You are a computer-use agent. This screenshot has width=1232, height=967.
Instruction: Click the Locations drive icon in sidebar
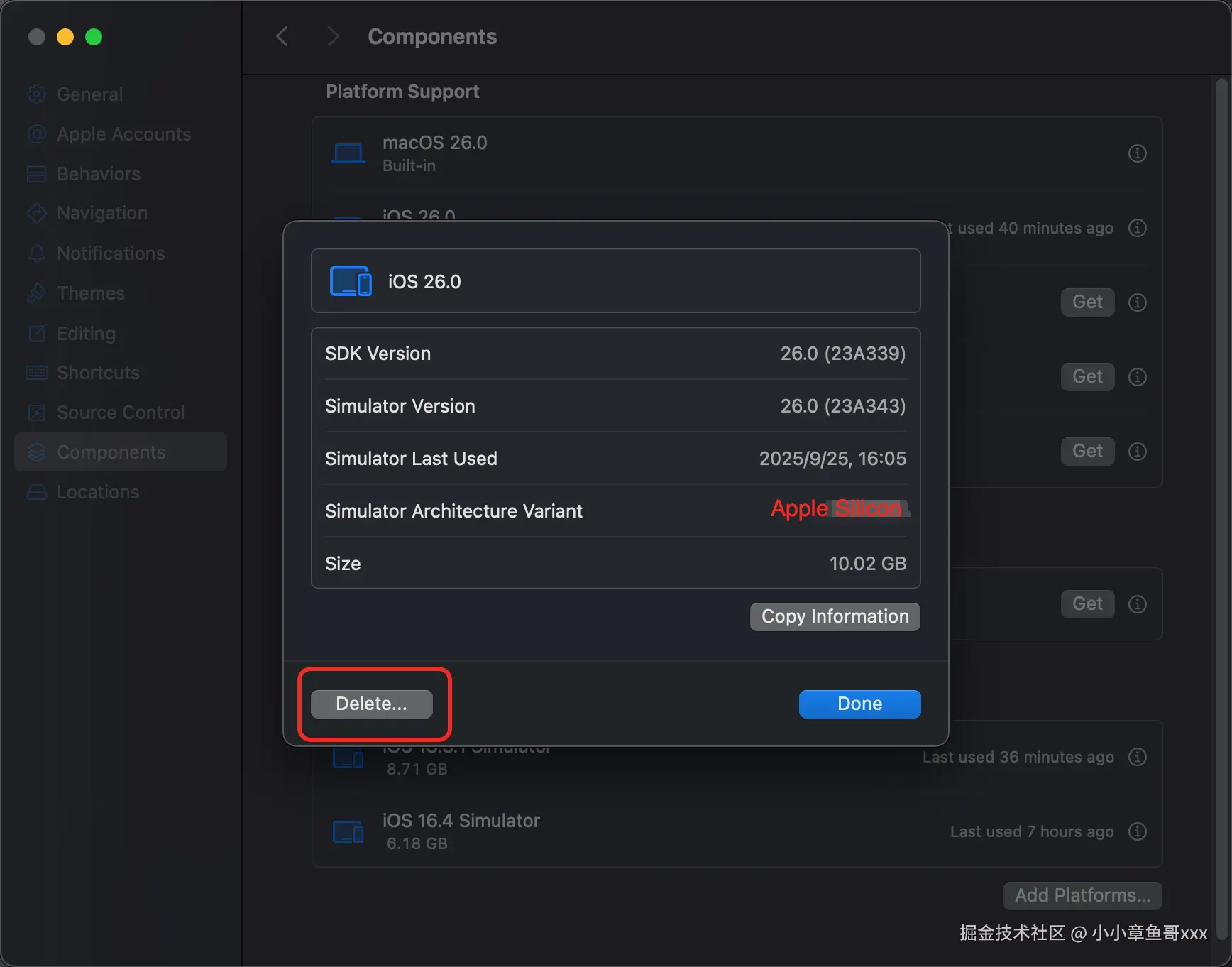coord(37,492)
